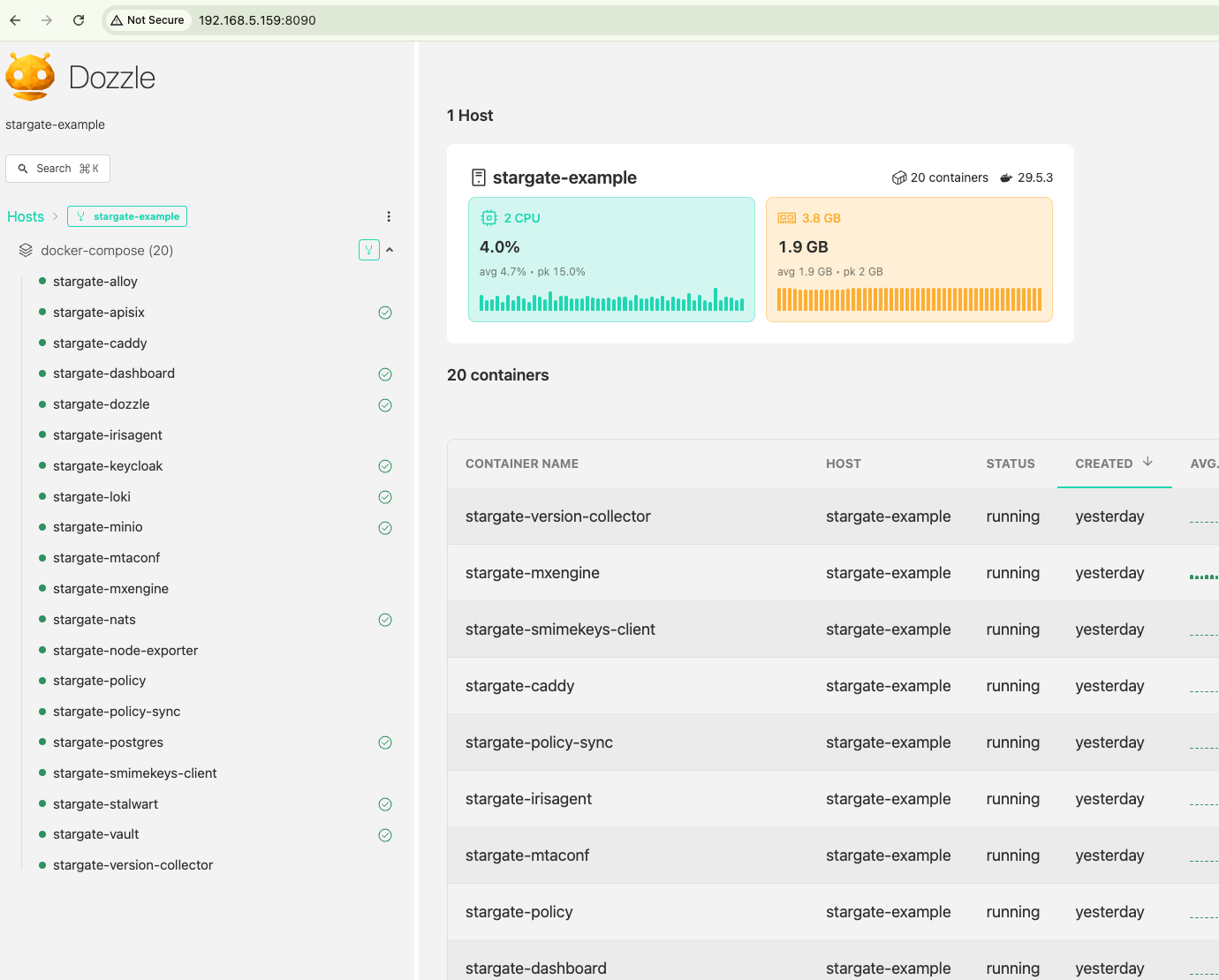Click the docker-compose merged-logs fork icon
The height and width of the screenshot is (980, 1219).
click(369, 250)
